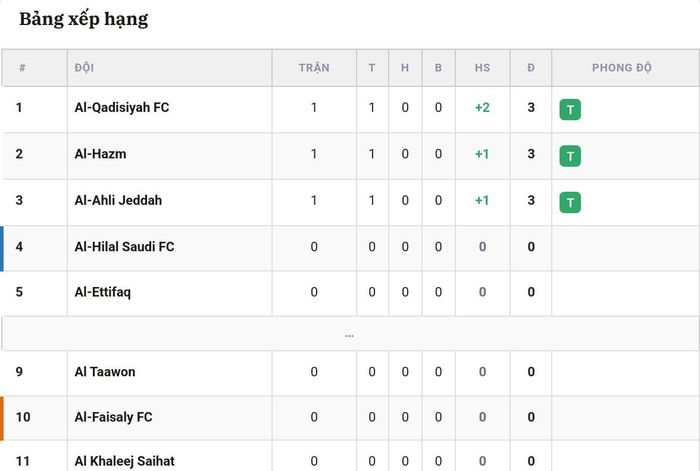700x471 pixels.
Task: Open Al Taawon team page
Action: [105, 372]
